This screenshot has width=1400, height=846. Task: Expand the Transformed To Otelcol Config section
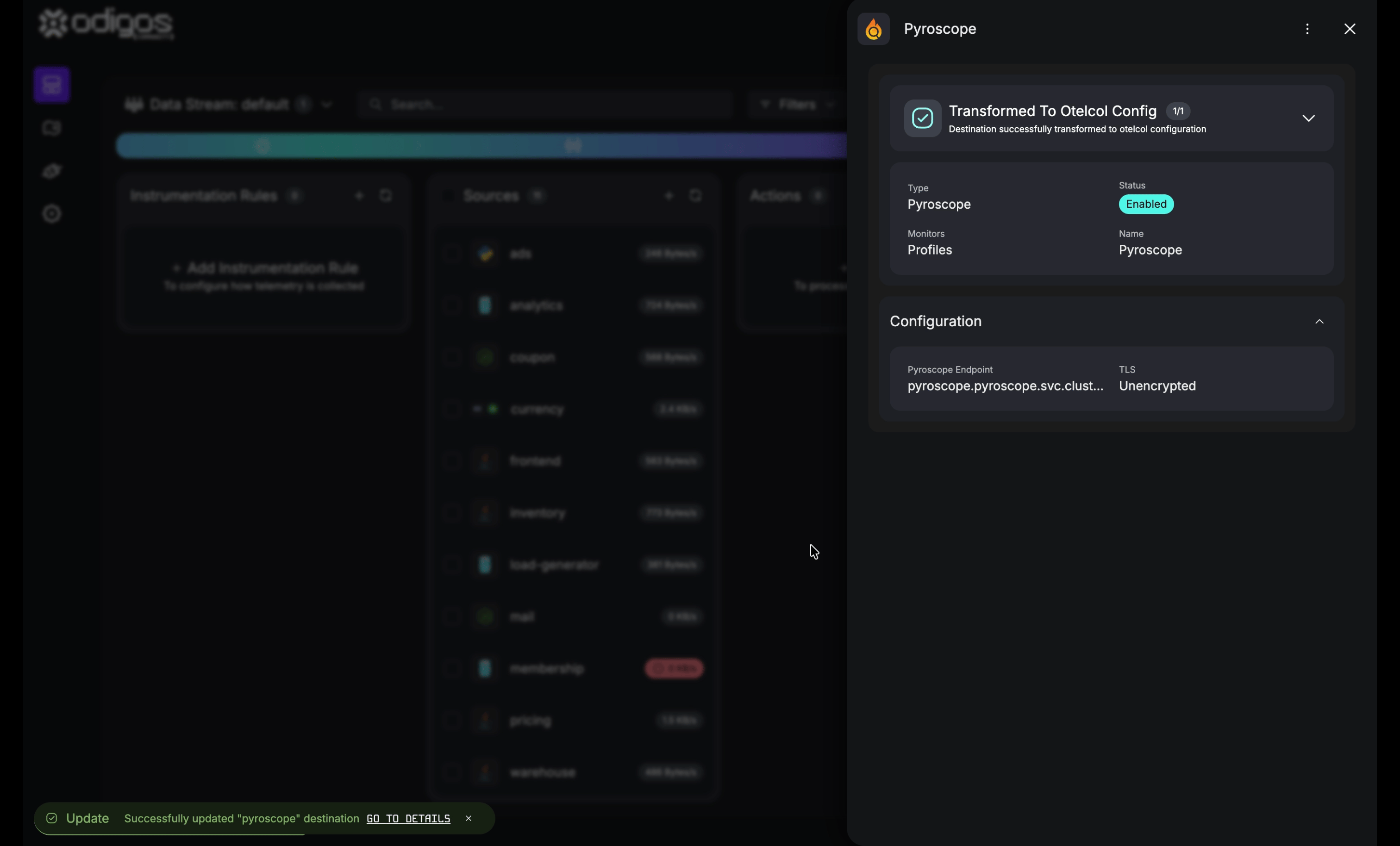1308,118
